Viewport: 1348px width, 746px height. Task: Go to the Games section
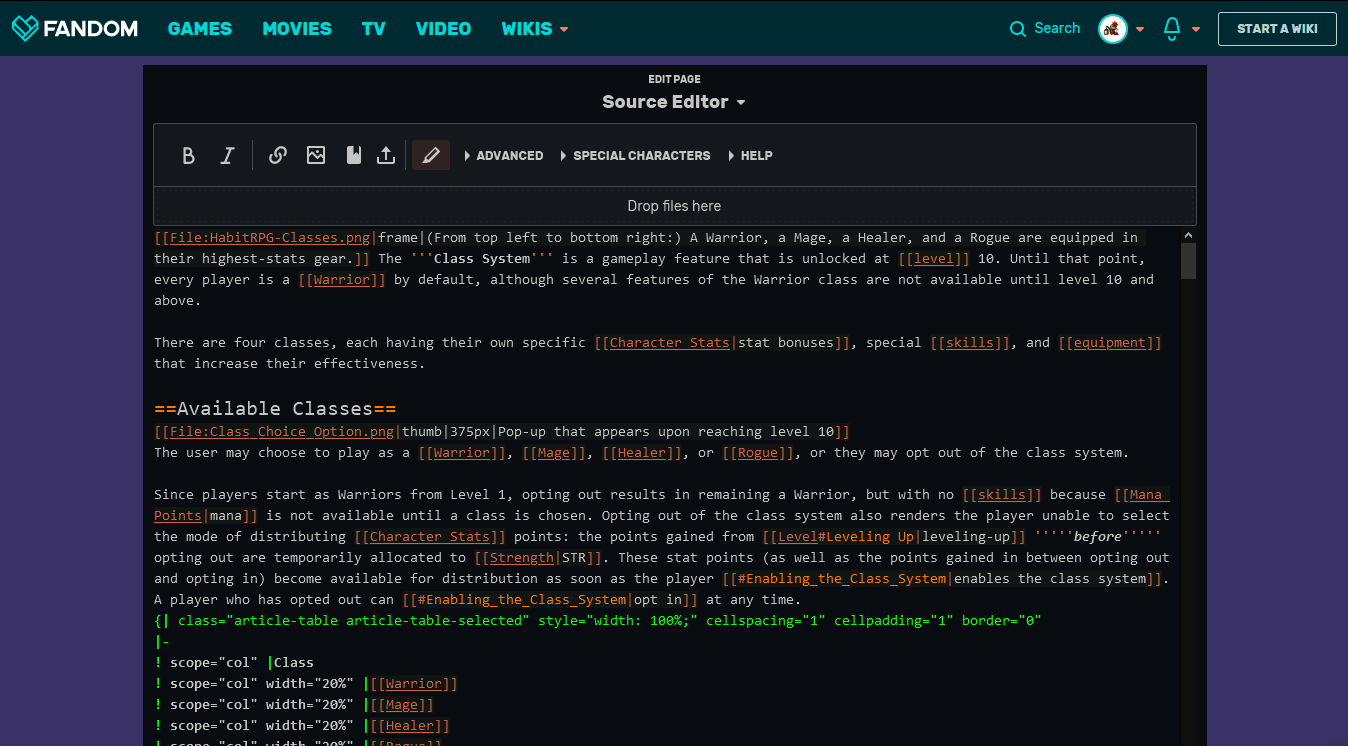point(200,29)
